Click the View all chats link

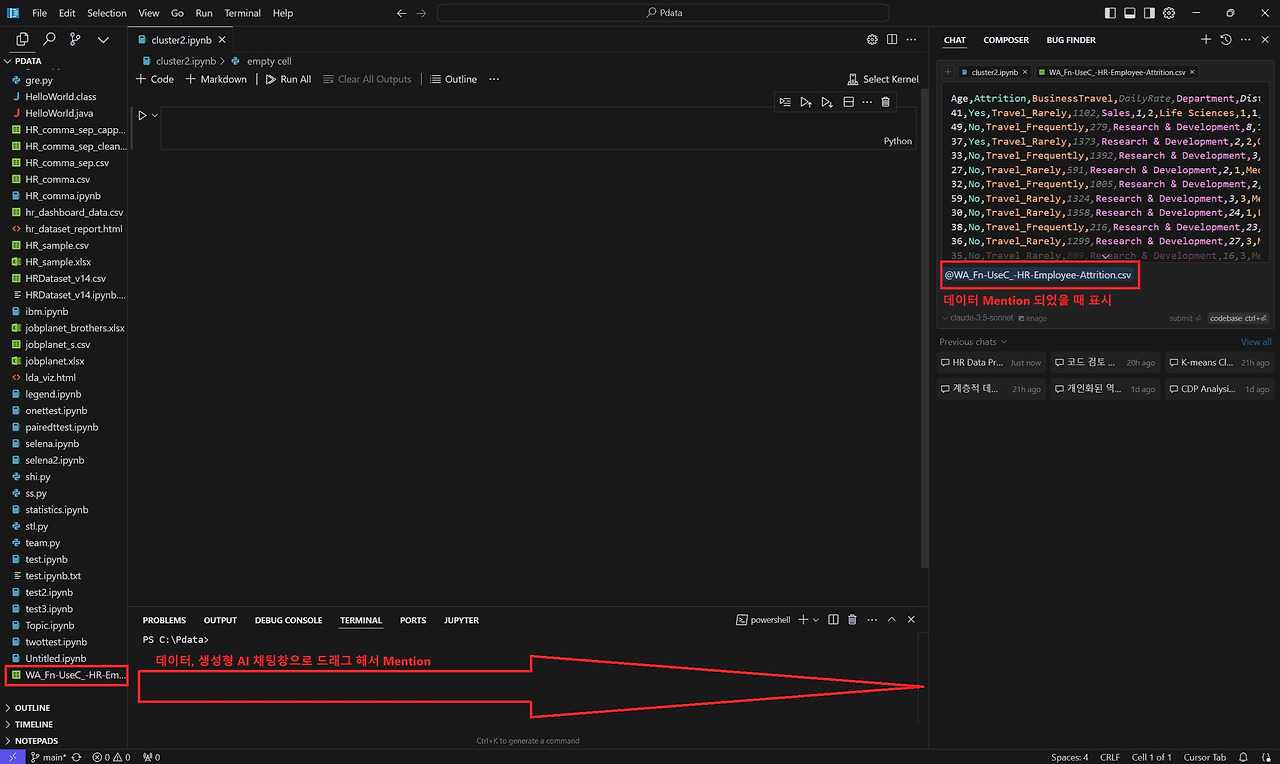[1256, 342]
